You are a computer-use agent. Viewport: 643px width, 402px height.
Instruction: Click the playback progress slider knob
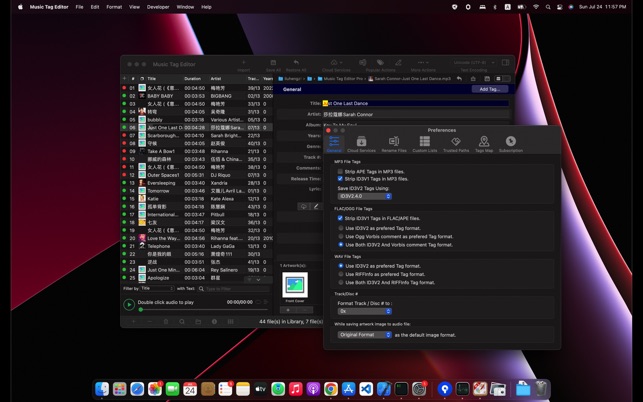pos(141,310)
